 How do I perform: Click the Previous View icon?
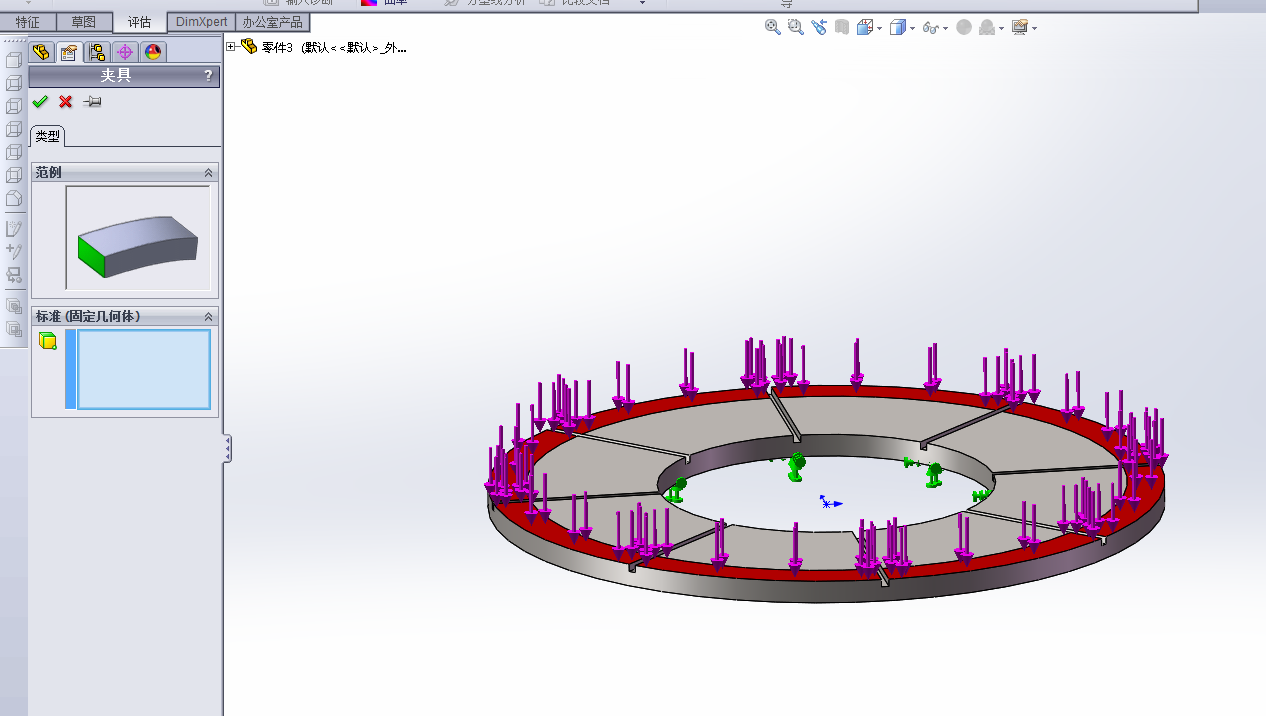click(819, 27)
